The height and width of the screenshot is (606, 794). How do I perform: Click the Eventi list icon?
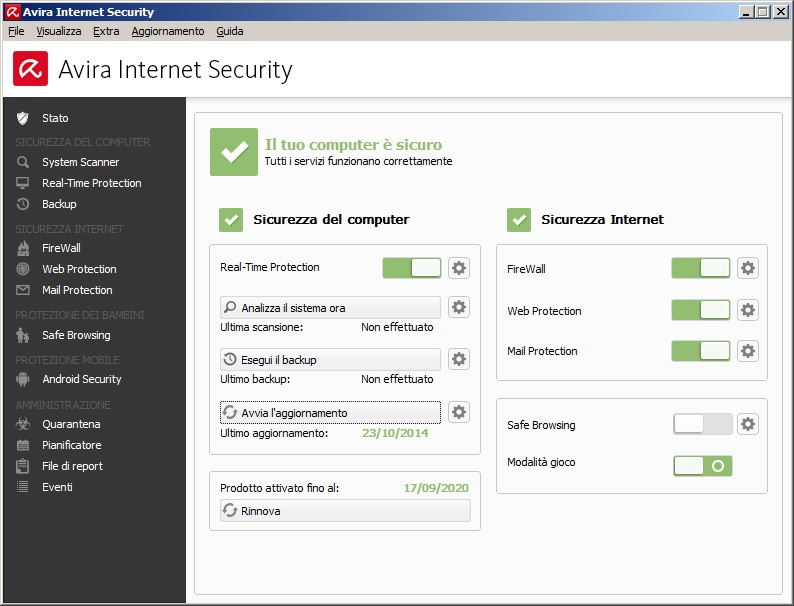point(22,487)
